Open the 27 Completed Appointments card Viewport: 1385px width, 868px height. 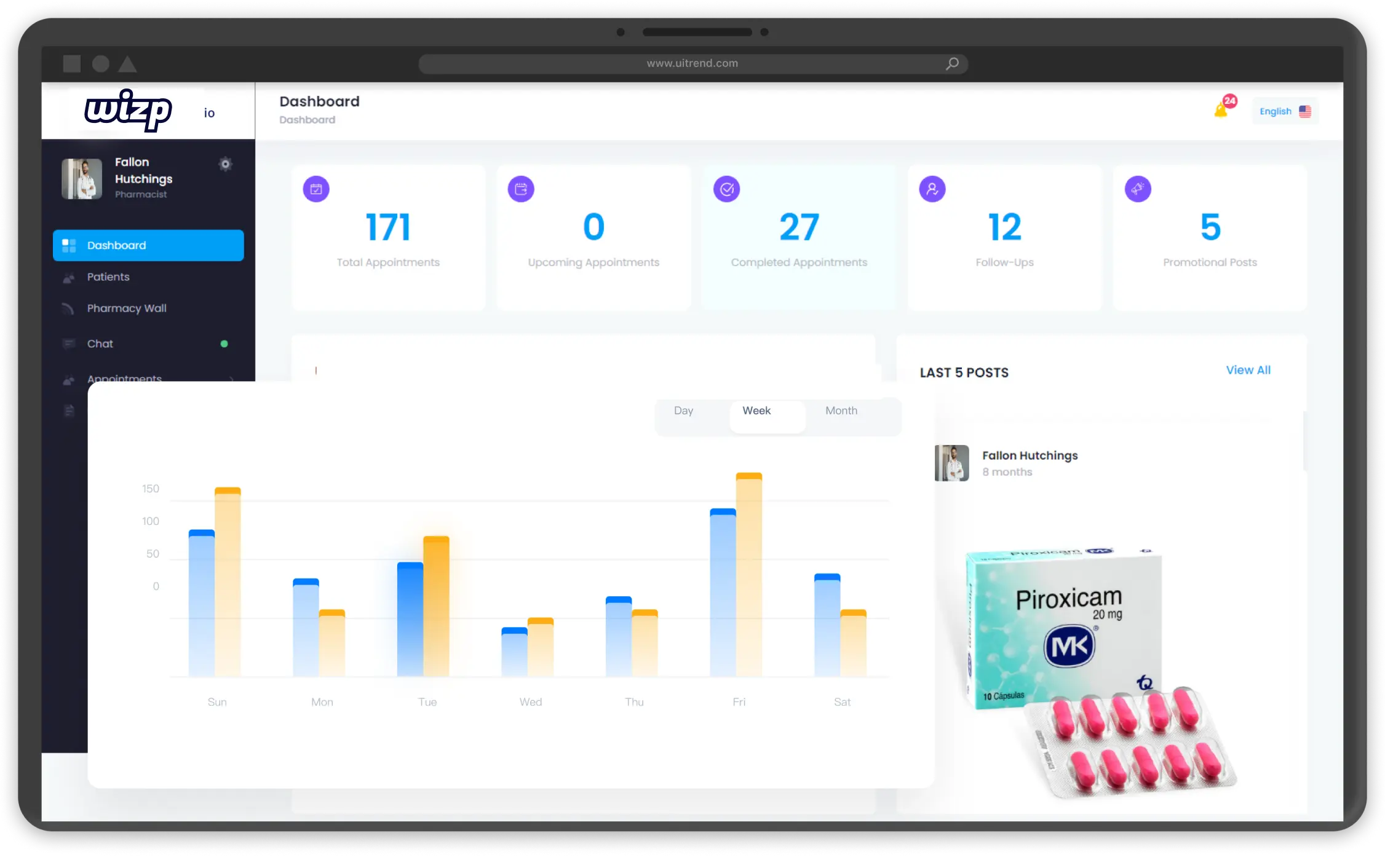tap(799, 237)
